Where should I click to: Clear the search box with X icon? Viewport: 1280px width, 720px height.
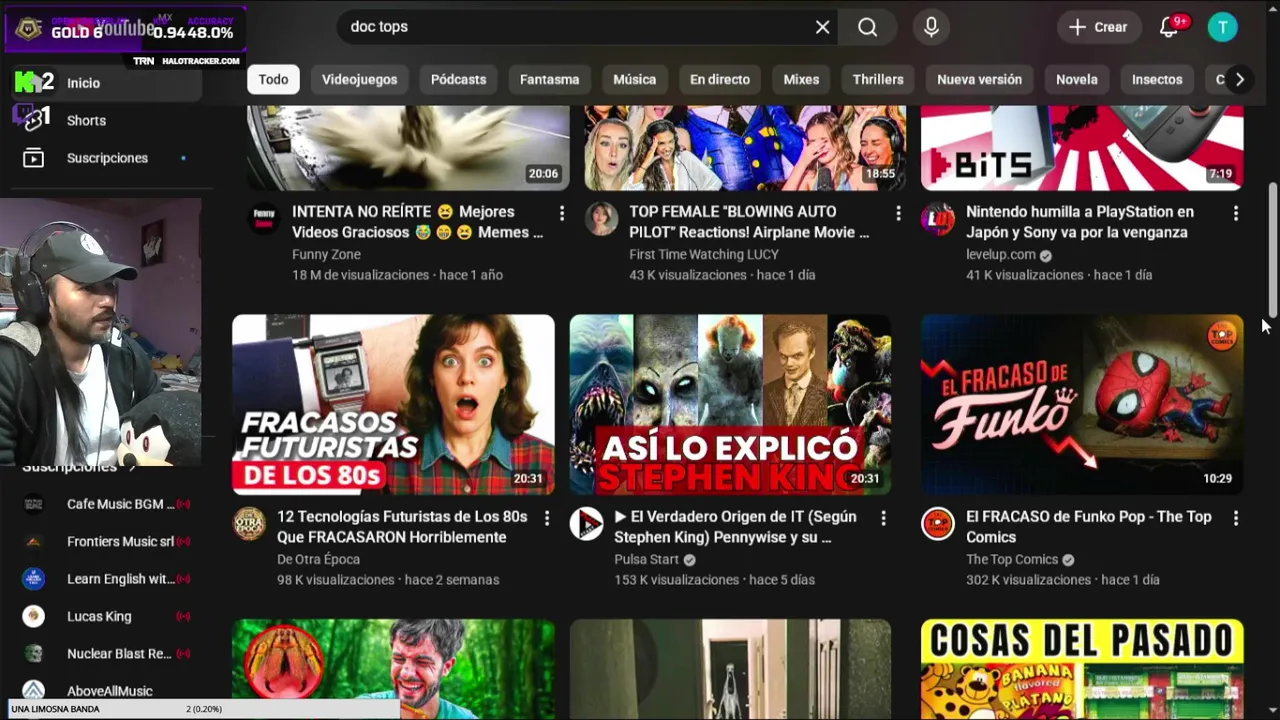pos(822,27)
